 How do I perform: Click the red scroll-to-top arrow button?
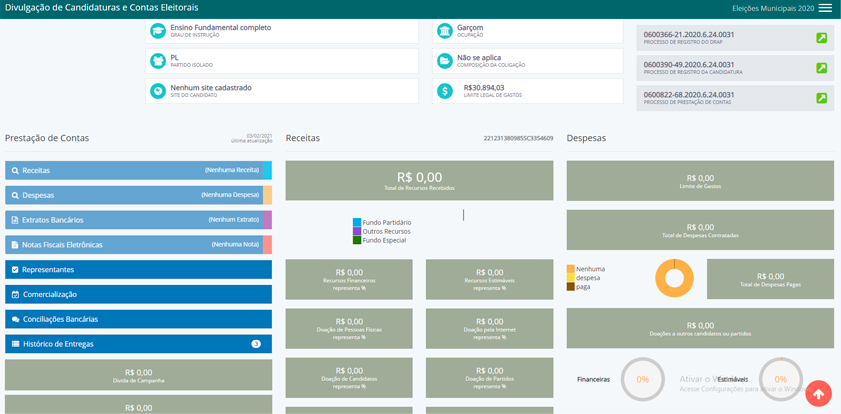(818, 394)
